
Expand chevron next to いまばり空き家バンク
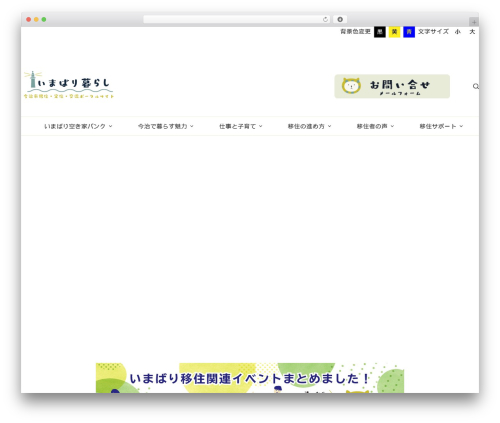pyautogui.click(x=111, y=126)
